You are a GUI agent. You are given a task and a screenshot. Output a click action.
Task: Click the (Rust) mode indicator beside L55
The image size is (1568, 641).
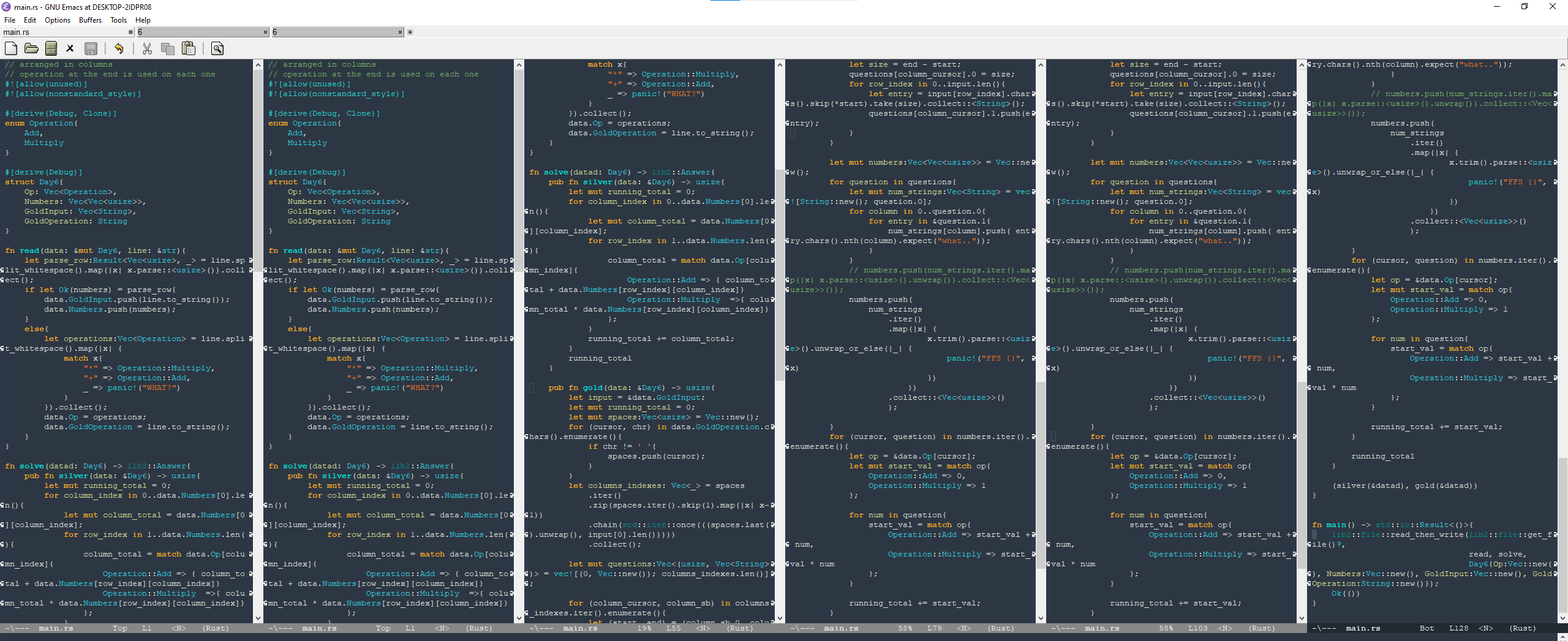pos(741,628)
